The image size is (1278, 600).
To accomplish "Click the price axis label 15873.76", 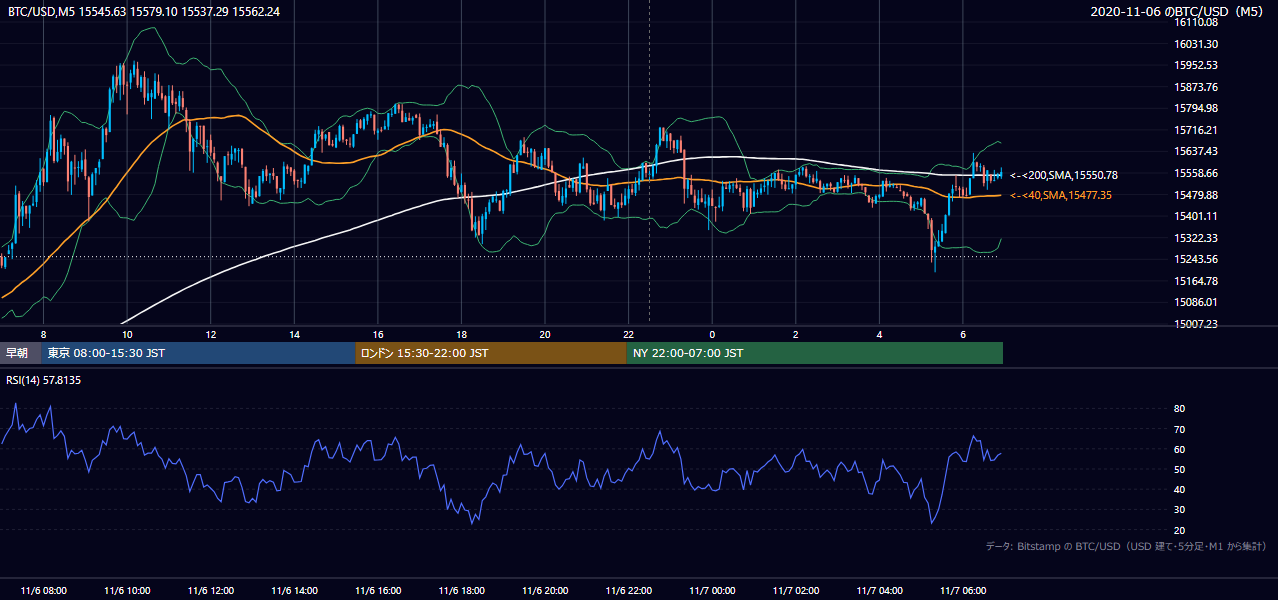I will (x=1195, y=87).
